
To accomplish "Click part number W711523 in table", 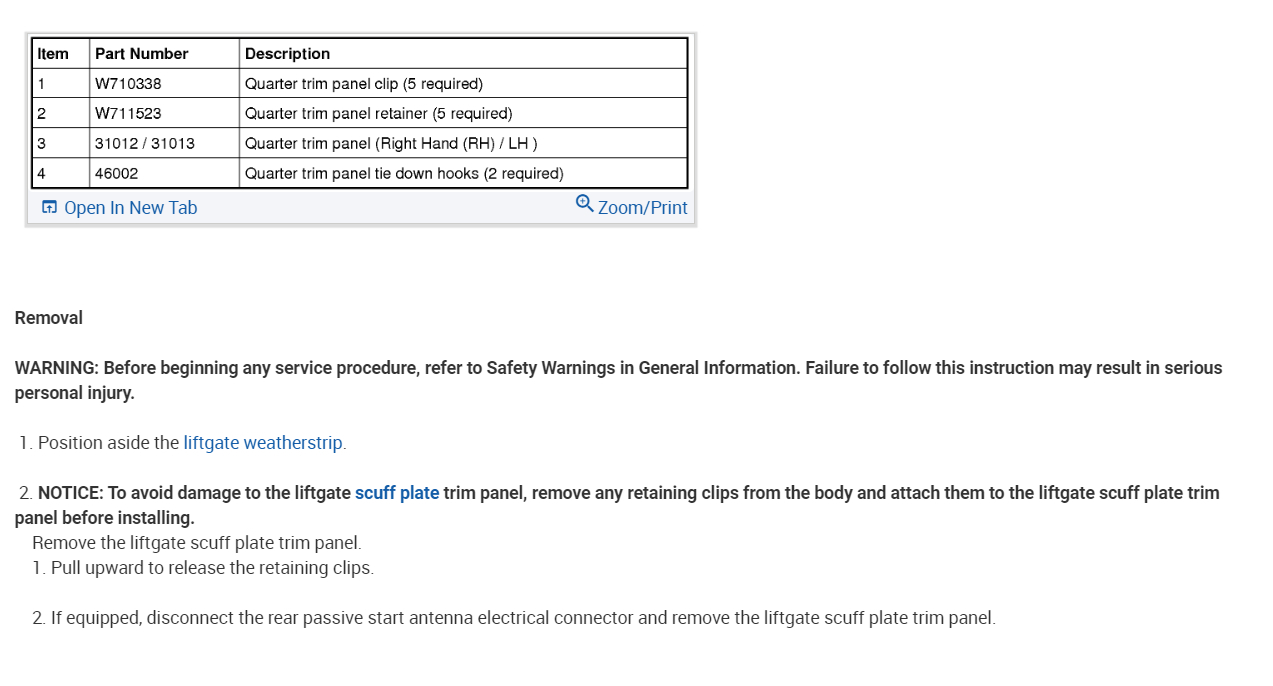I will pos(128,114).
